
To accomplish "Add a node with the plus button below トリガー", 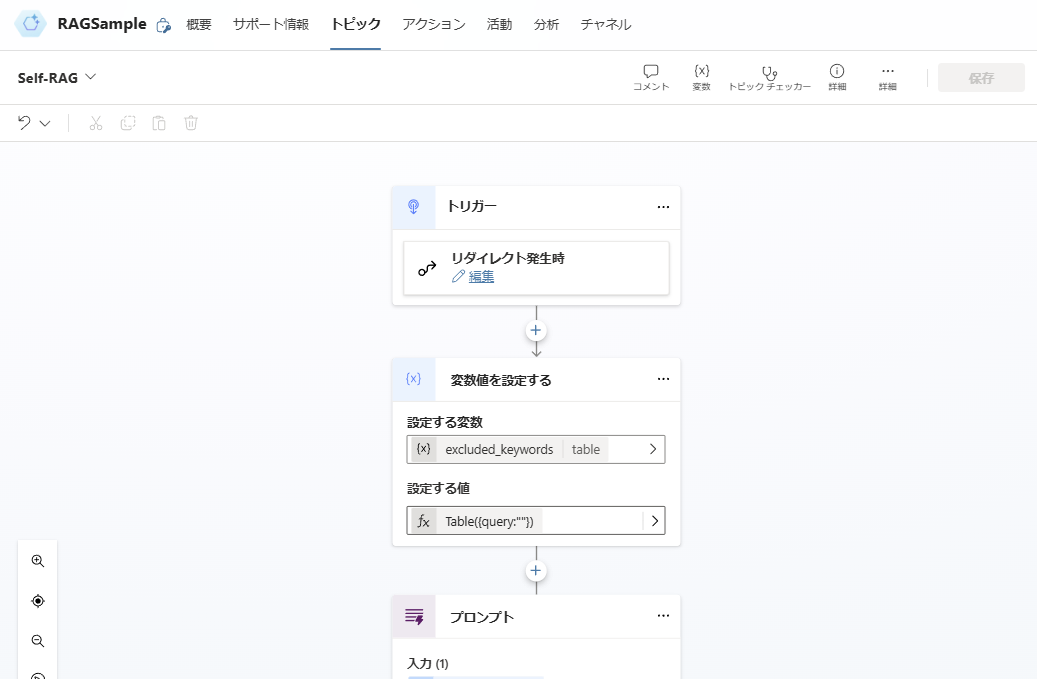I will 536,330.
